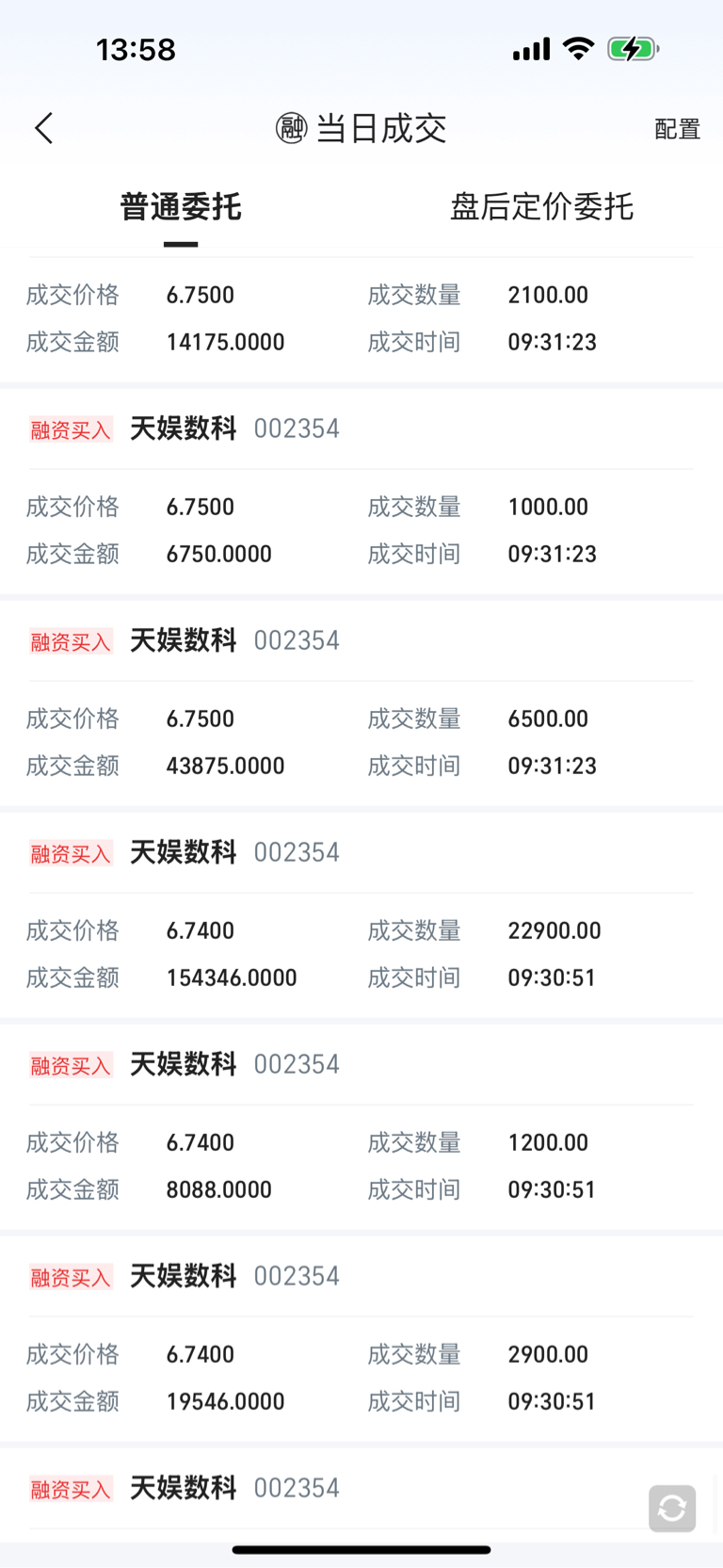Select the trade amount 14175.0000 entry
Viewport: 723px width, 1568px height.
pos(226,342)
